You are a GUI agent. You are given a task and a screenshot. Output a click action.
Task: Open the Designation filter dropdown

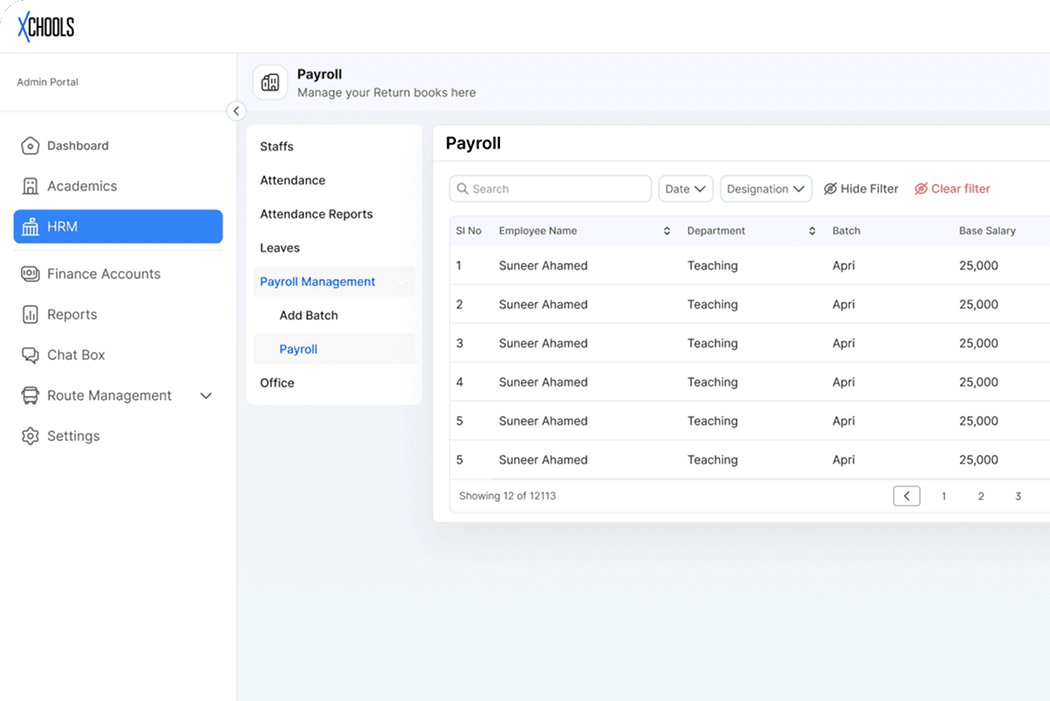pyautogui.click(x=766, y=189)
